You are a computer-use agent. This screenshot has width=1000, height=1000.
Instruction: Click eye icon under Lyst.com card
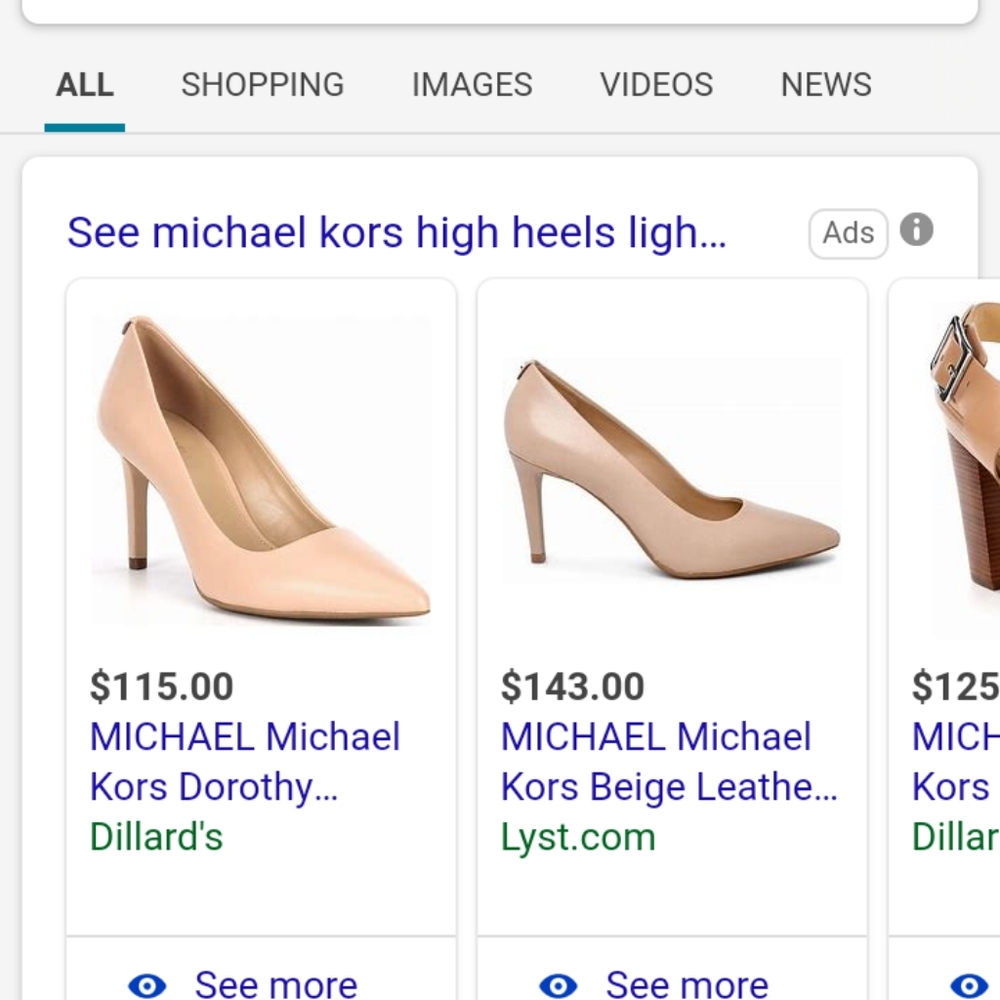click(558, 986)
